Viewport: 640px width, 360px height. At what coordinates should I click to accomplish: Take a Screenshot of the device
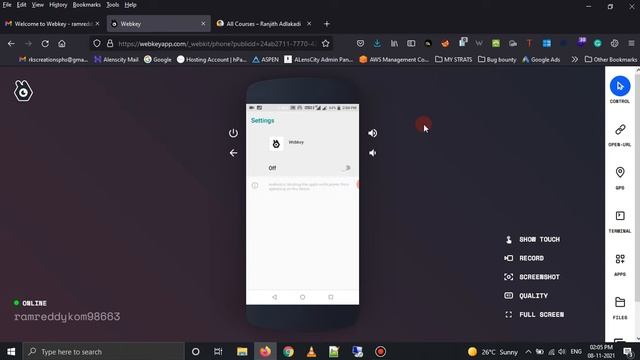[532, 277]
